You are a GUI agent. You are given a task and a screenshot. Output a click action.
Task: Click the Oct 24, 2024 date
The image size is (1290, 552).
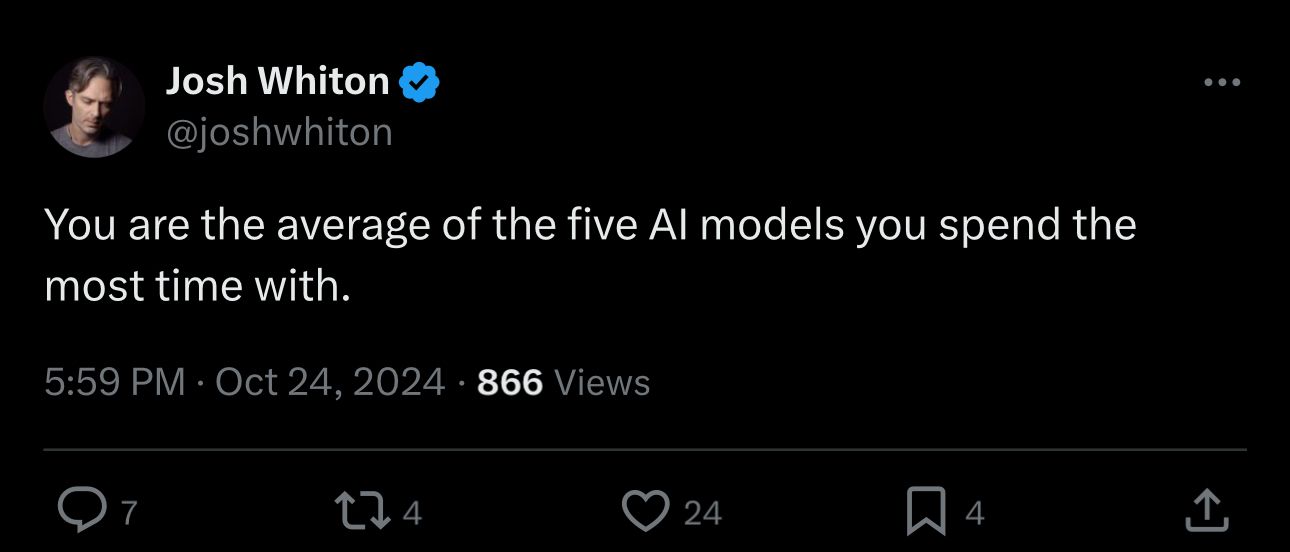click(x=330, y=382)
